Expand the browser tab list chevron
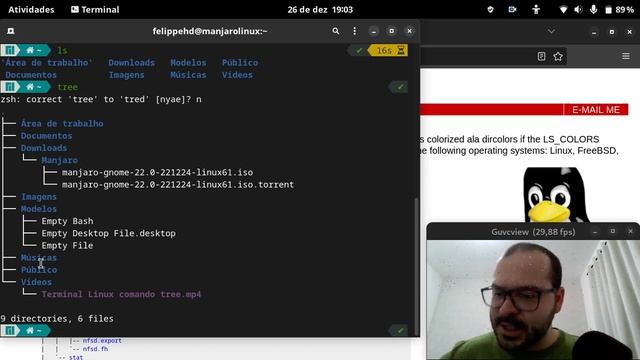640x360 pixels. 551,31
